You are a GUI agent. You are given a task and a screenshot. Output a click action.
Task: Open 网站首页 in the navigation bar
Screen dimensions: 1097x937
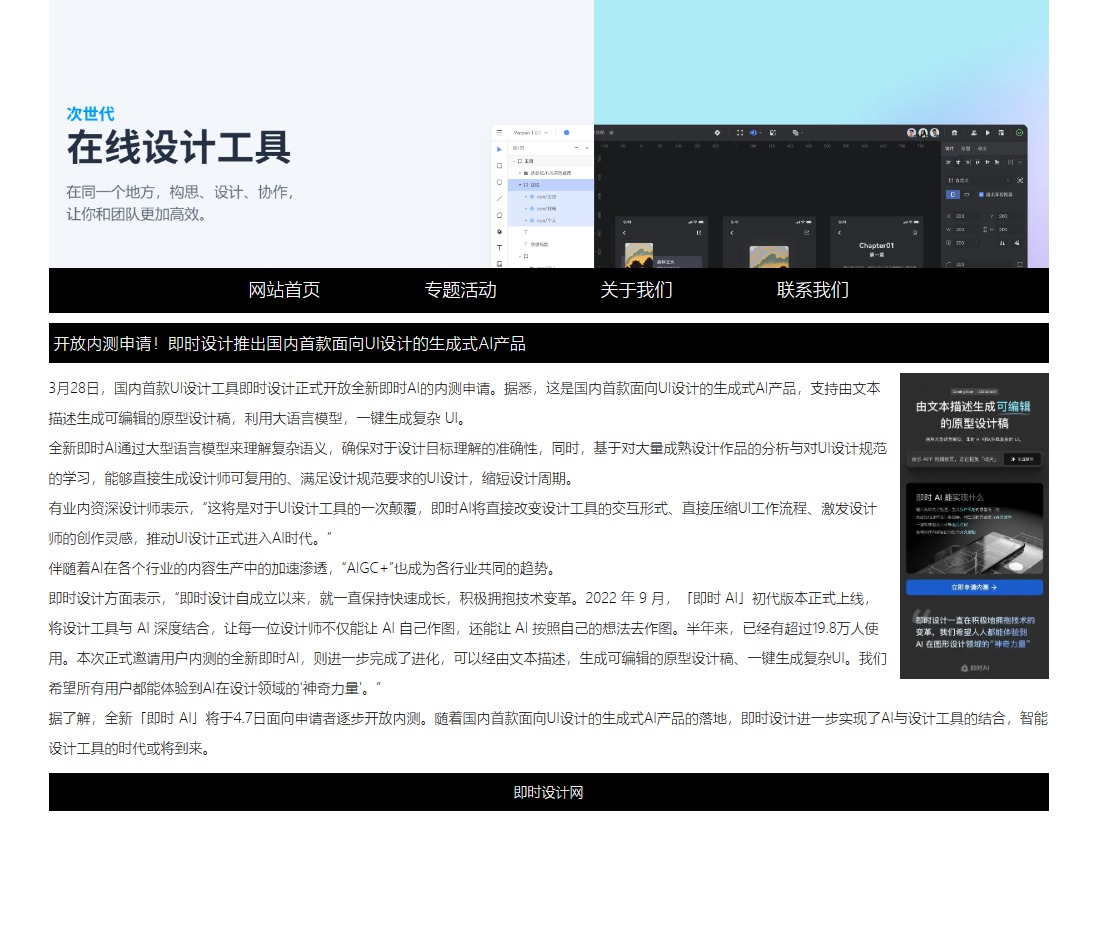[x=284, y=290]
